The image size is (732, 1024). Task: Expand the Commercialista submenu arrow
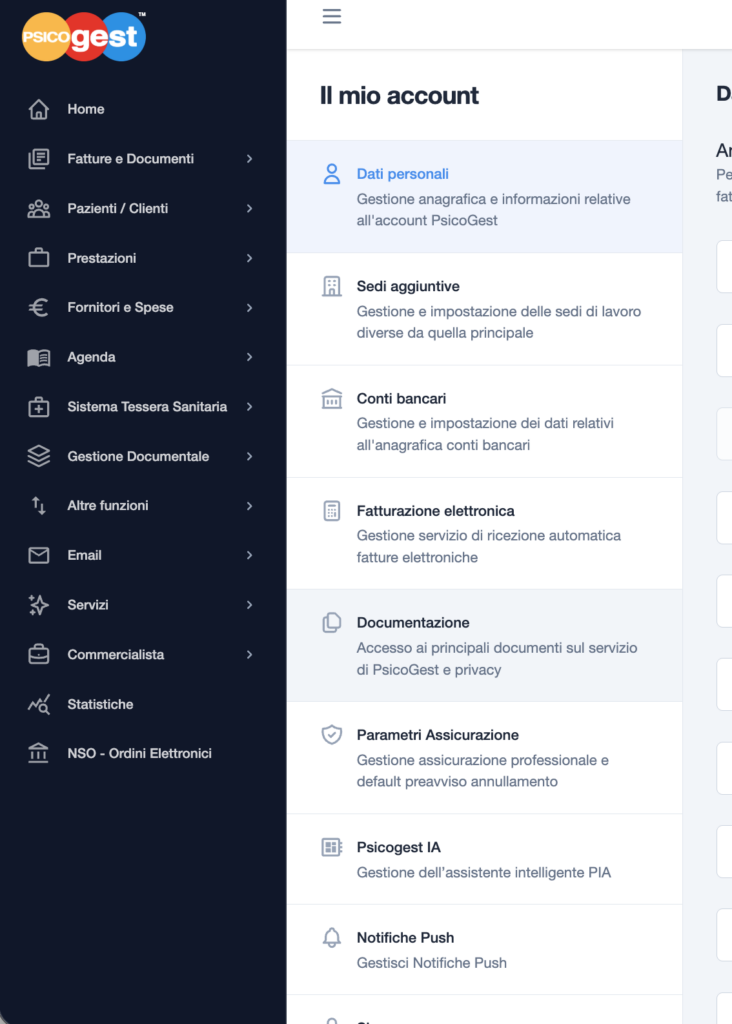coord(249,655)
